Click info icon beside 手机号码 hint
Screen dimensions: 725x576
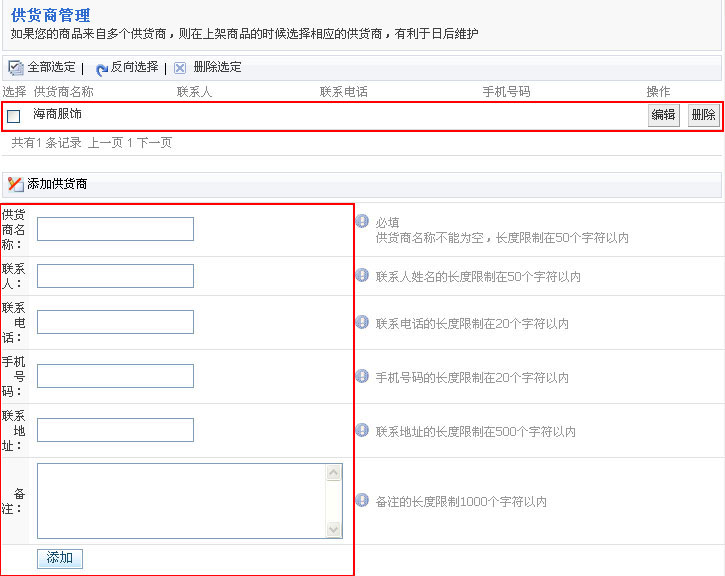coord(362,376)
